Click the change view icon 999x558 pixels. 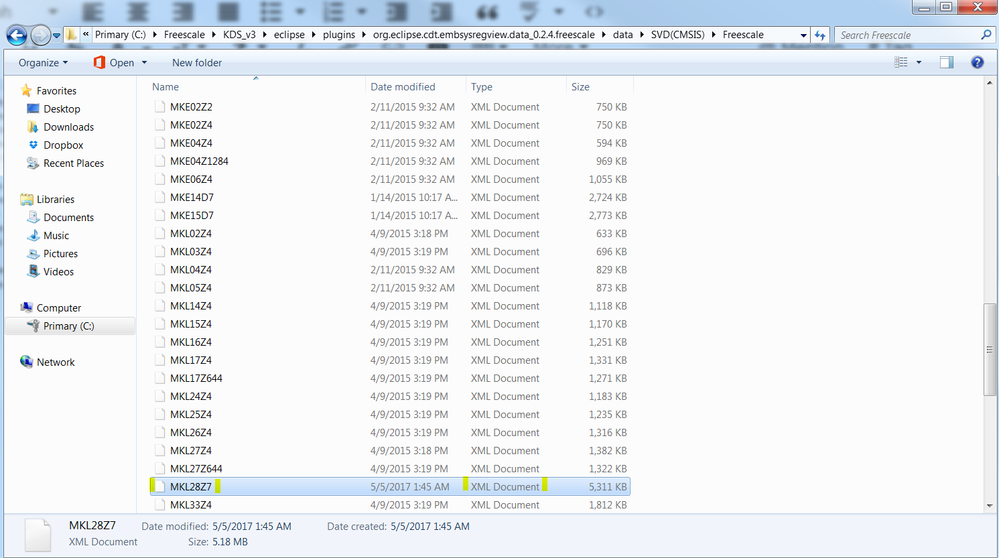[x=901, y=62]
